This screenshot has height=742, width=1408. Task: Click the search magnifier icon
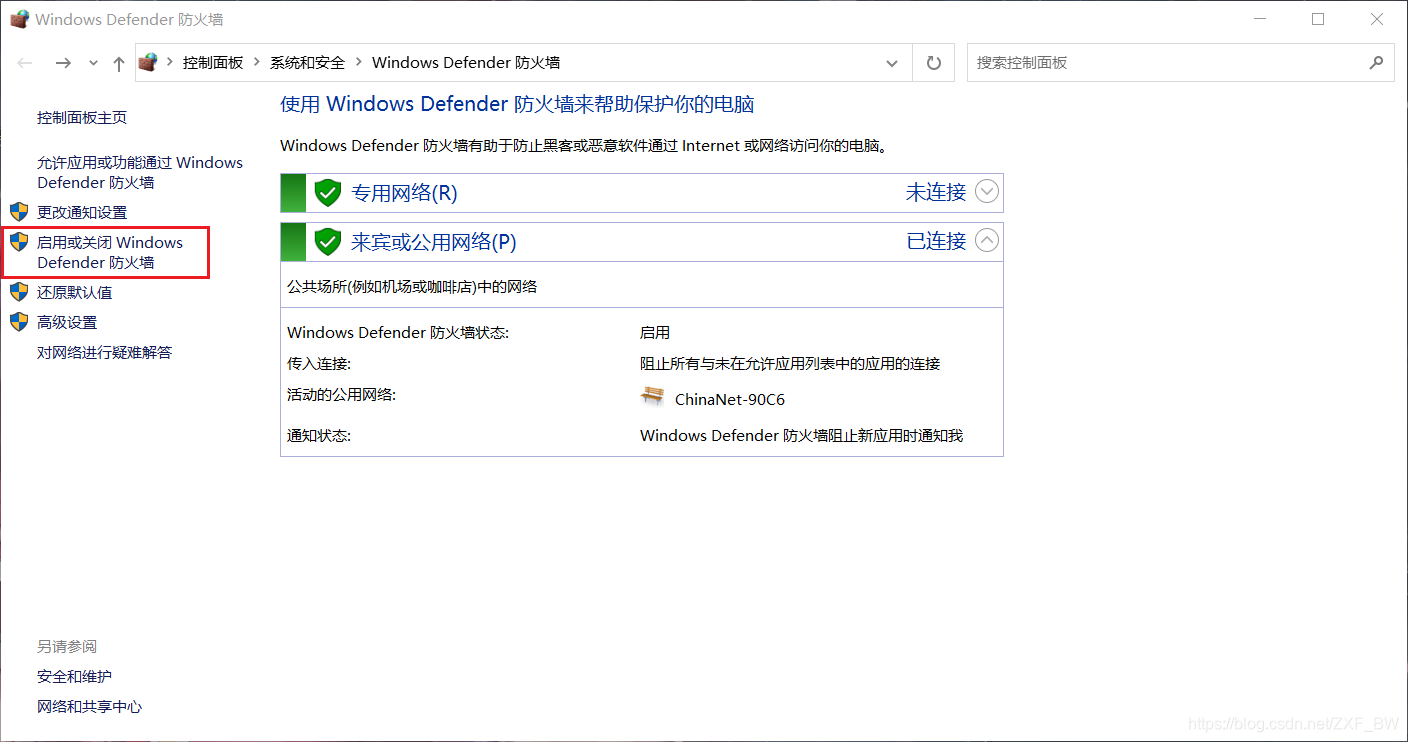[x=1376, y=62]
